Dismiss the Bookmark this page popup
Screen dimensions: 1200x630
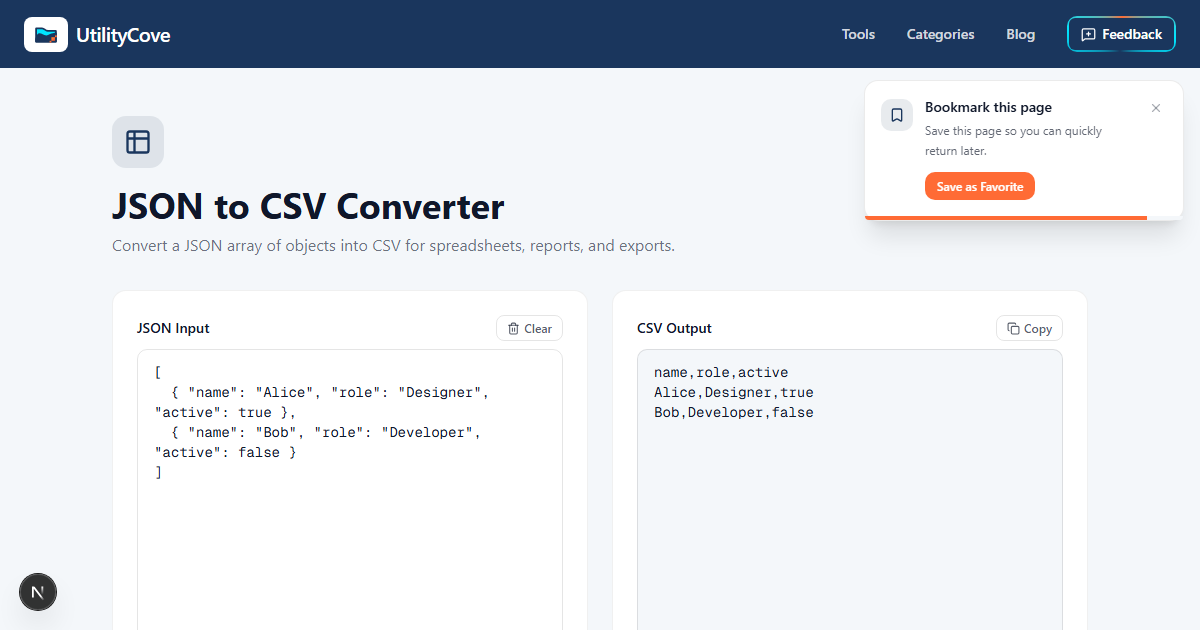[1156, 108]
